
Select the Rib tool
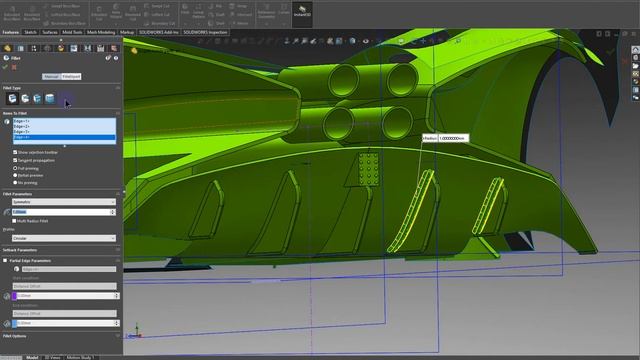(215, 6)
